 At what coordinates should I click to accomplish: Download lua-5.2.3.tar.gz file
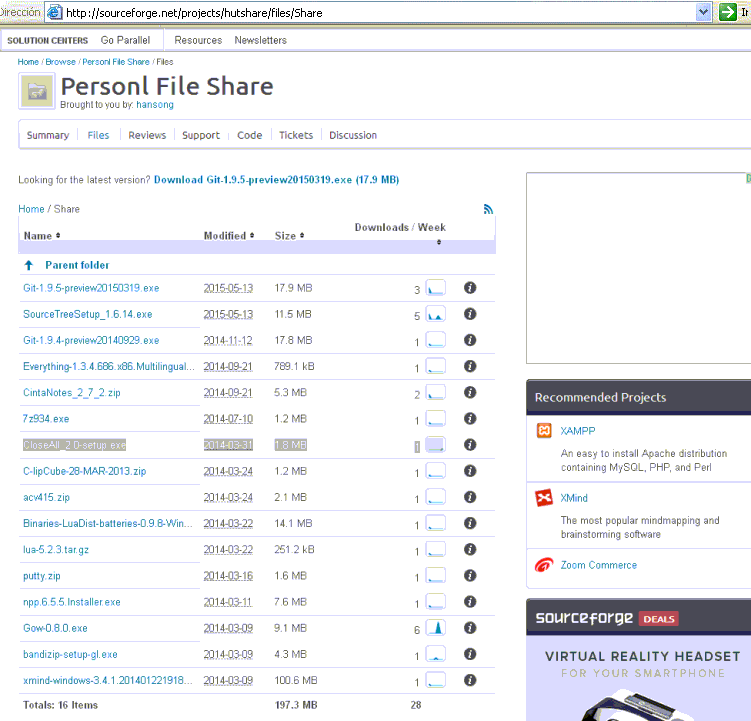pos(56,549)
